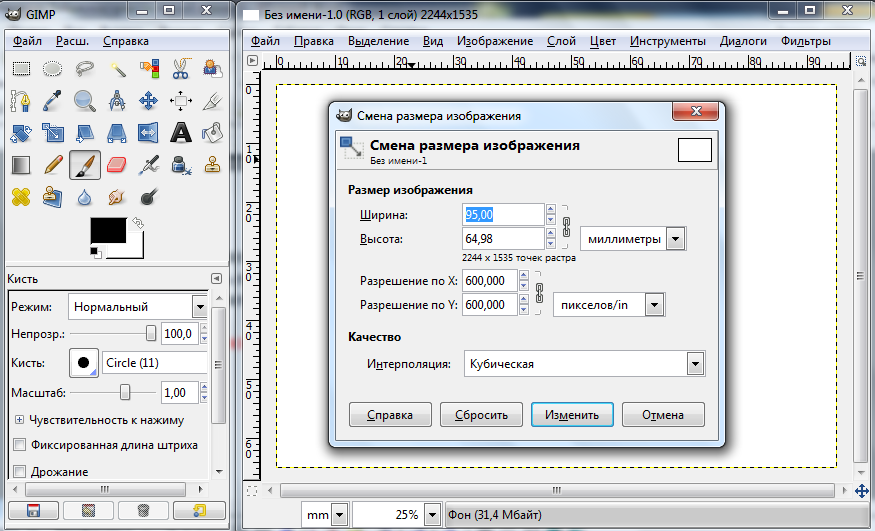Screen dimensions: 875x531
Task: Expand Чувствительность к нажиму options
Action: pyautogui.click(x=20, y=419)
